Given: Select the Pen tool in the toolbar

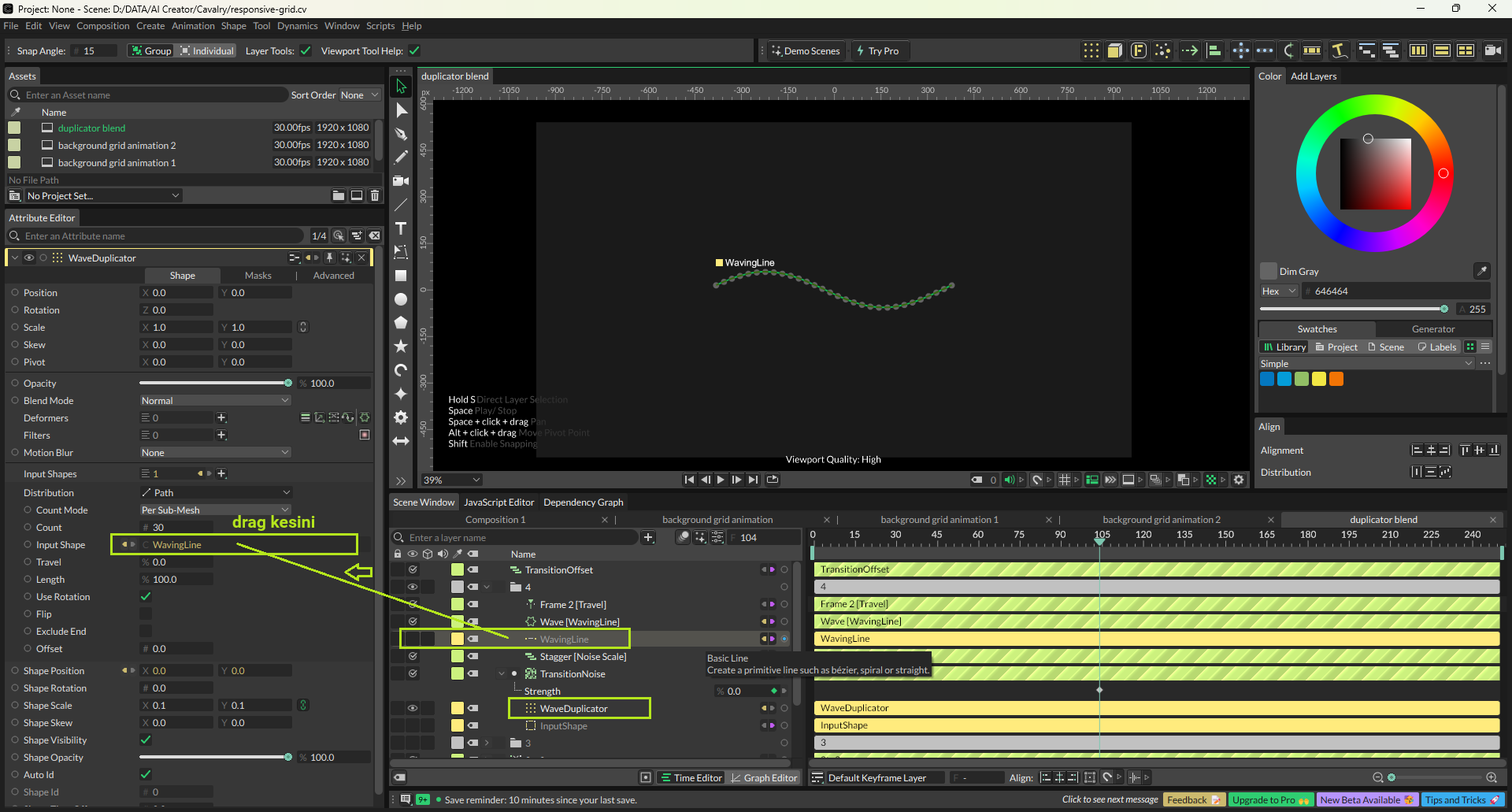Looking at the screenshot, I should (401, 134).
